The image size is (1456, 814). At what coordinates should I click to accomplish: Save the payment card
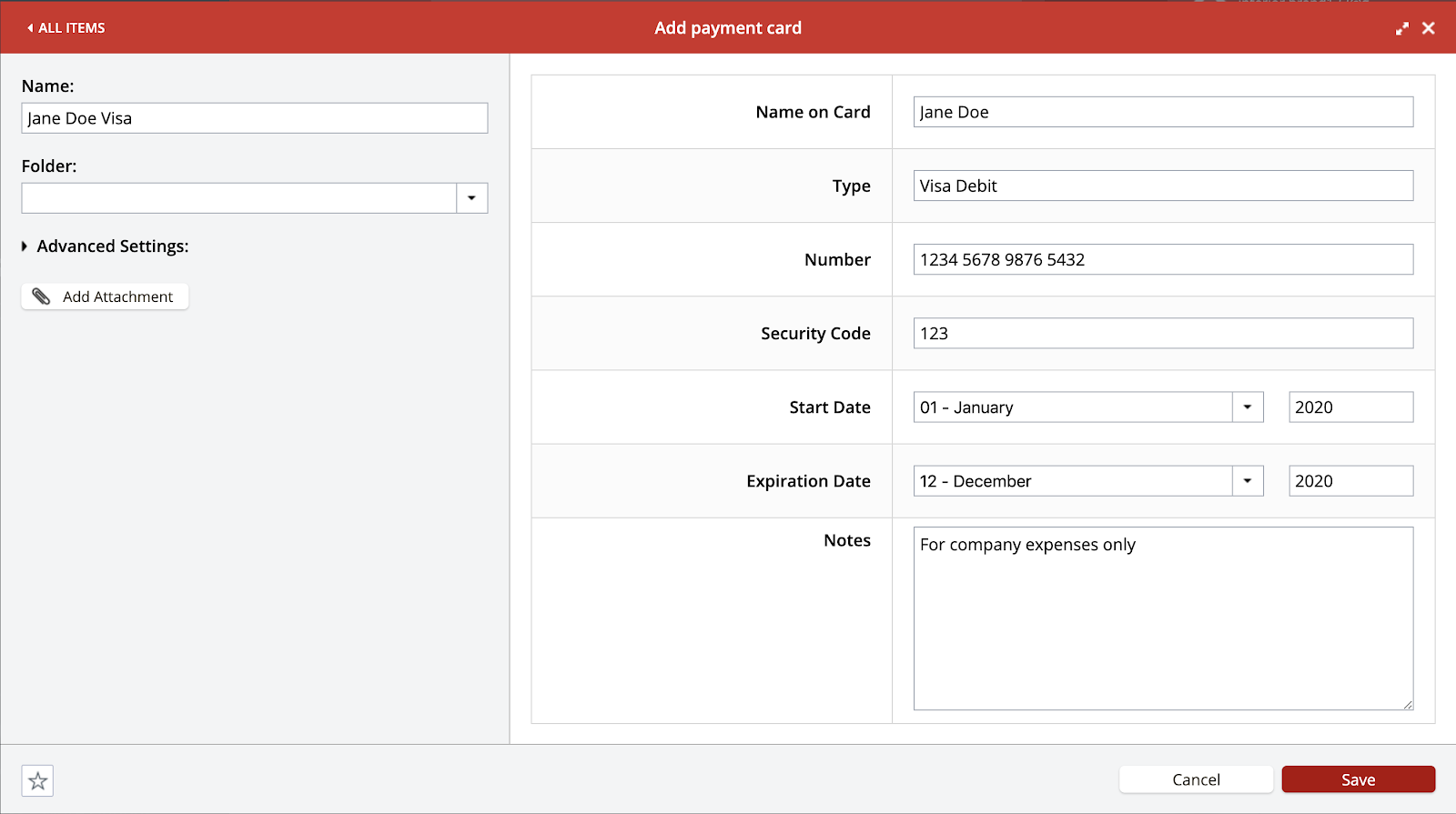1359,779
